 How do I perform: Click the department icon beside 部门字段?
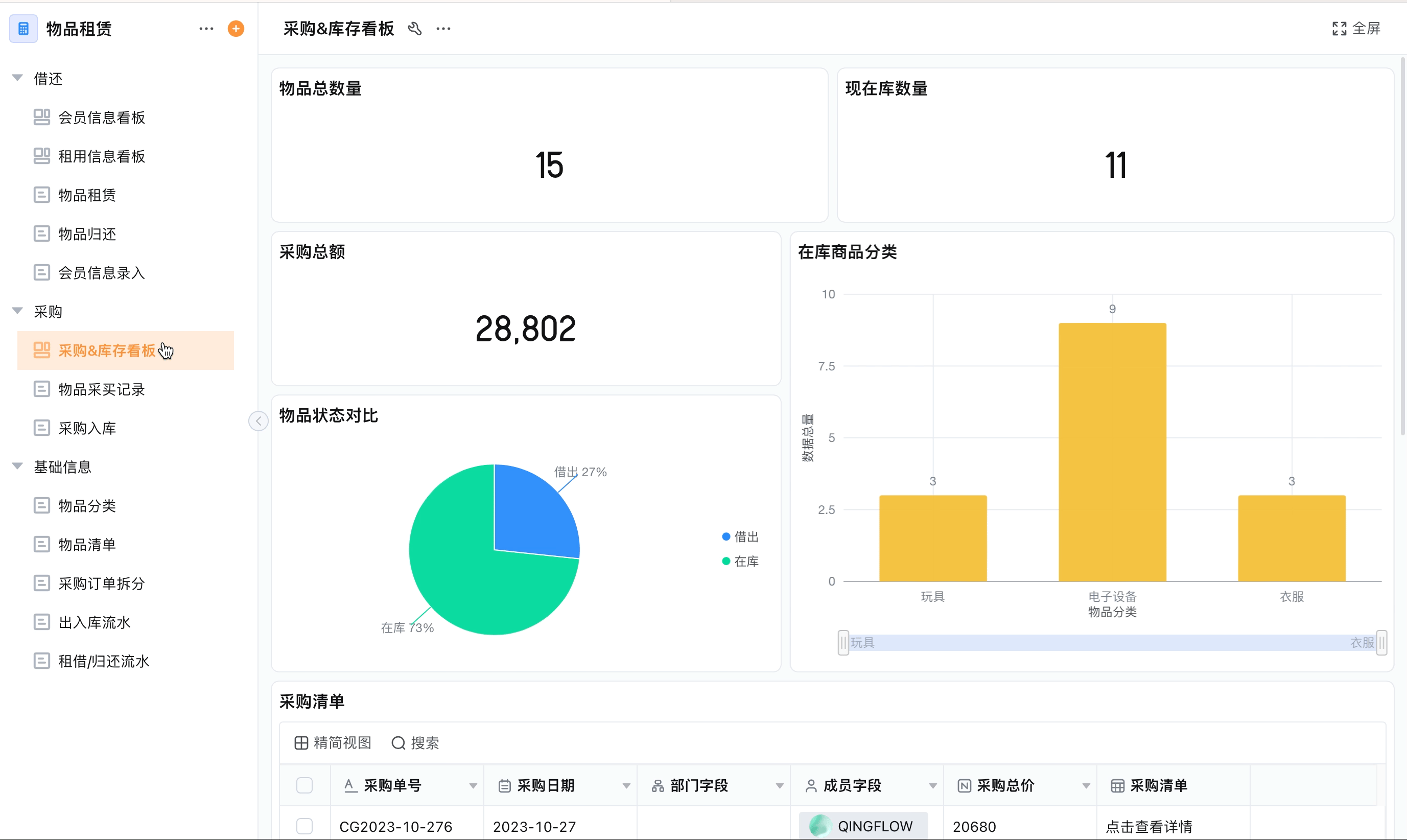pos(658,786)
